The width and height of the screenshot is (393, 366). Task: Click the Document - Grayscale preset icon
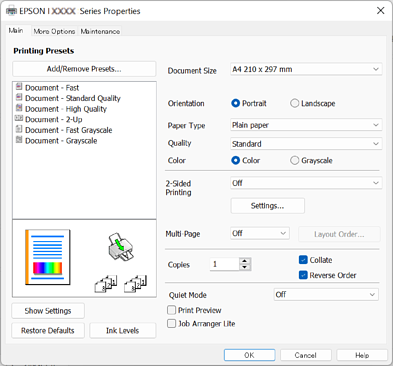pos(19,140)
